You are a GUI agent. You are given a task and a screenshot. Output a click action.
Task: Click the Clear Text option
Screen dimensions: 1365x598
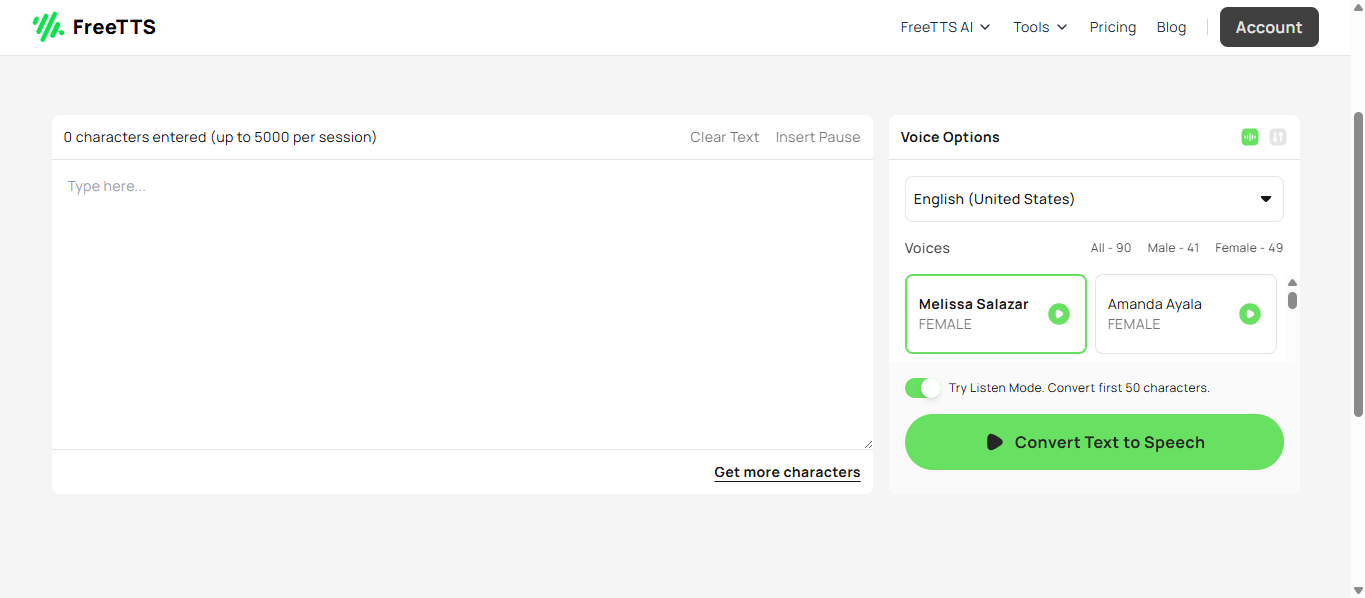coord(724,137)
